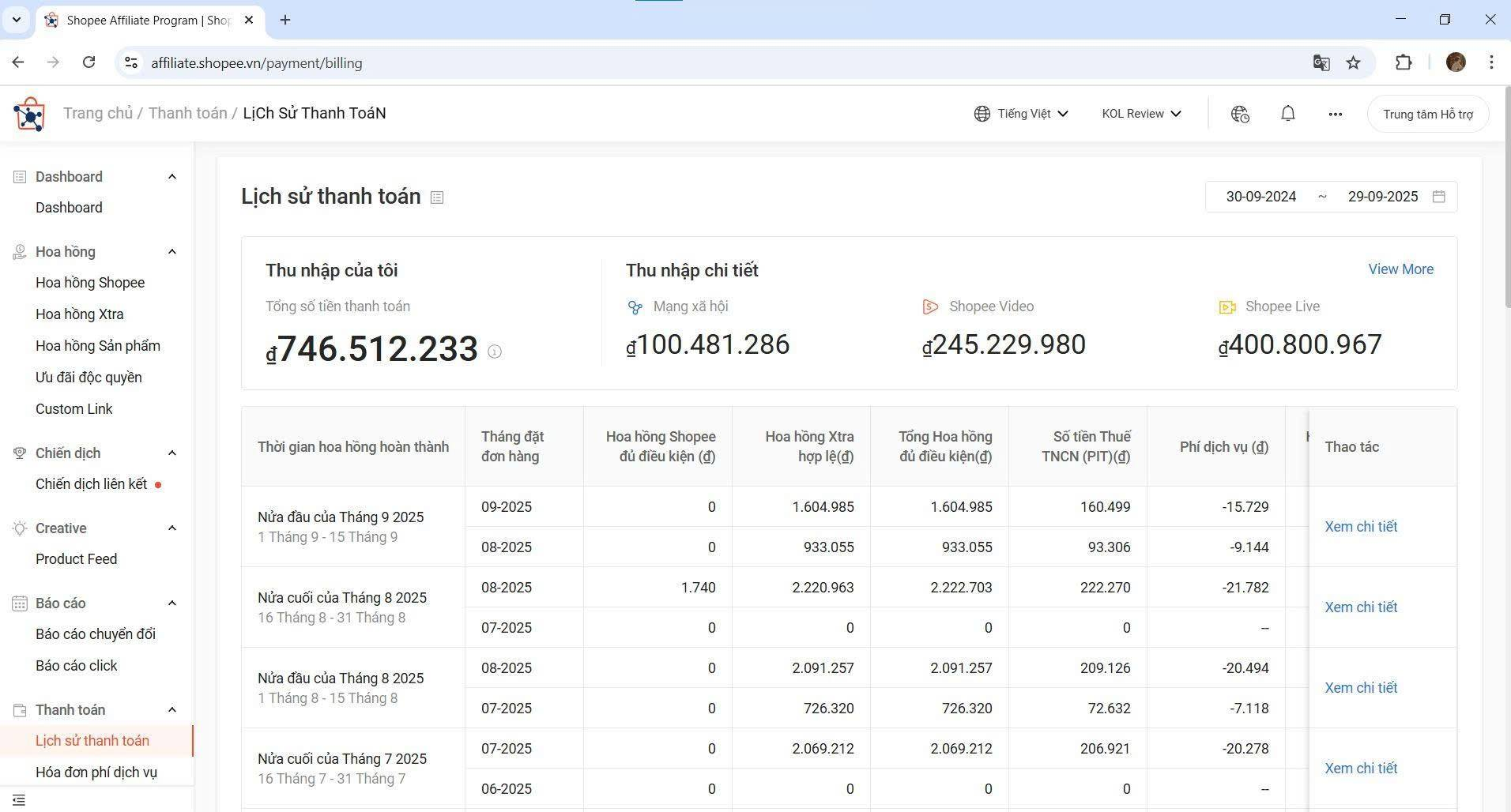The height and width of the screenshot is (812, 1511).
Task: Click the start date field 30-09-2024
Action: [x=1260, y=197]
